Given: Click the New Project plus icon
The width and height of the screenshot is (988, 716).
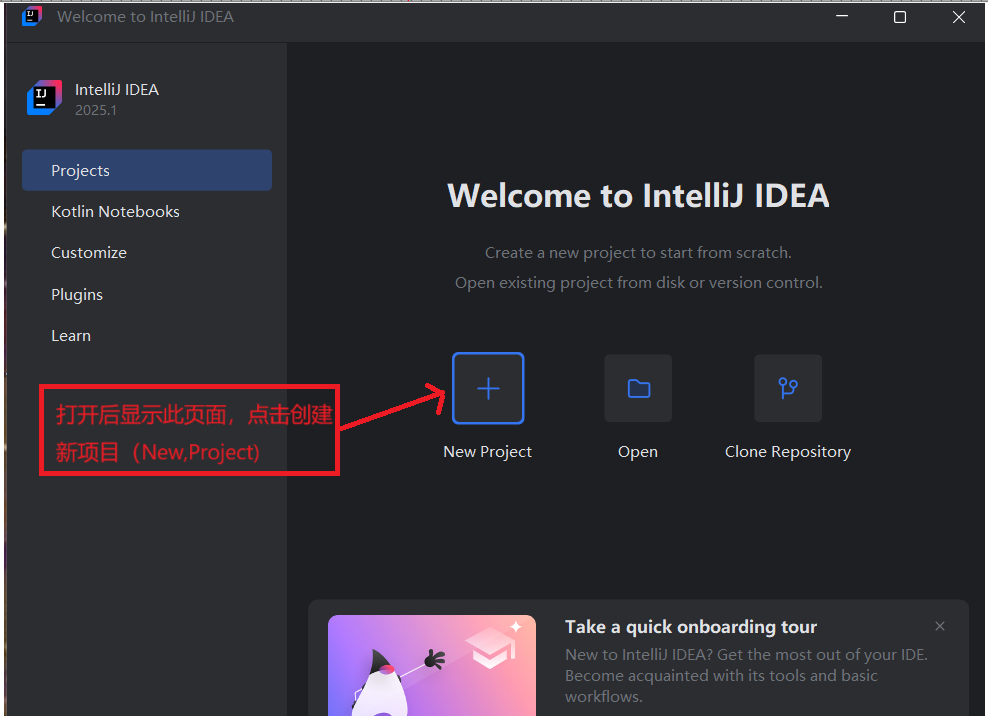Looking at the screenshot, I should point(488,388).
